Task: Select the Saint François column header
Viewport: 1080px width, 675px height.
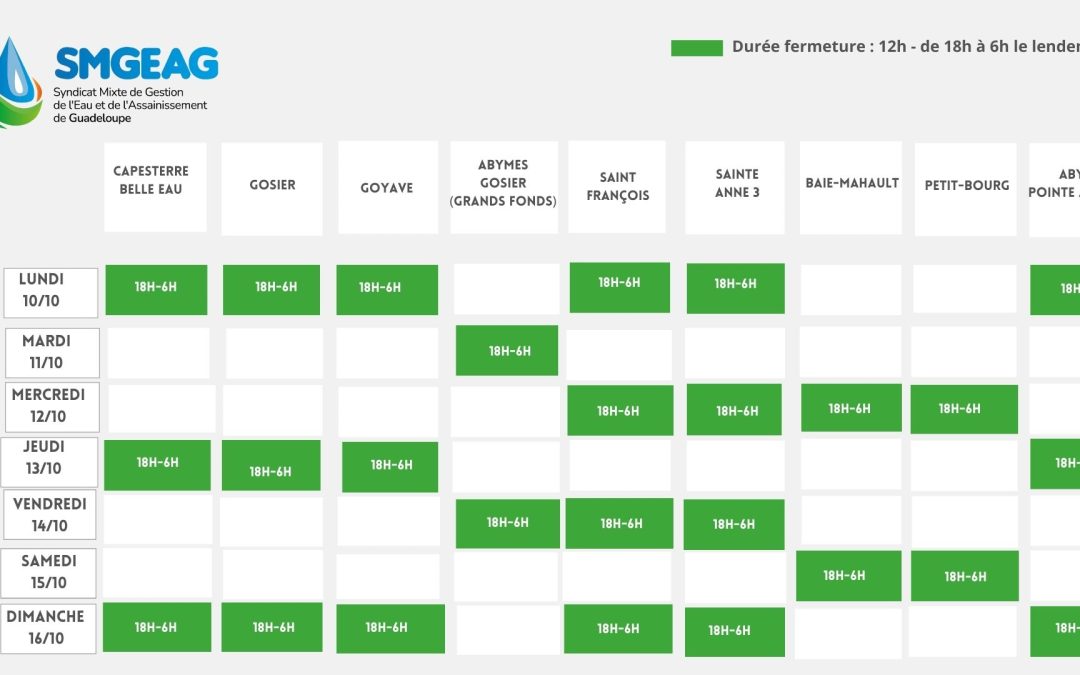Action: 617,187
